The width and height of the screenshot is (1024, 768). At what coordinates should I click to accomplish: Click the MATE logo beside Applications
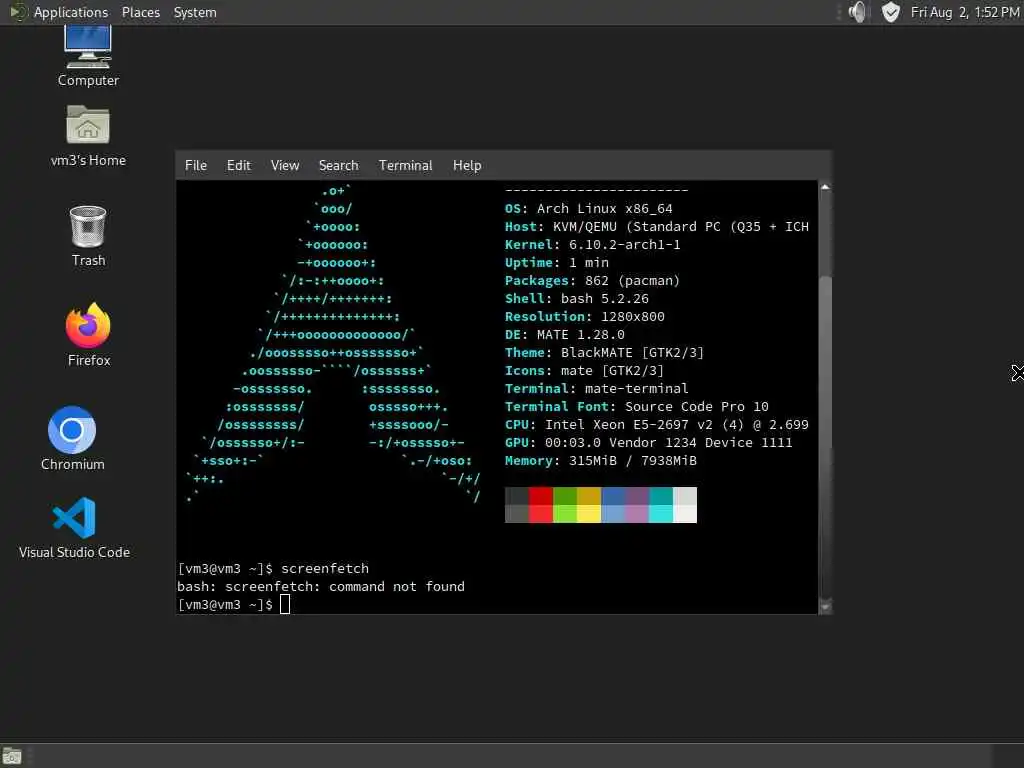tap(17, 12)
